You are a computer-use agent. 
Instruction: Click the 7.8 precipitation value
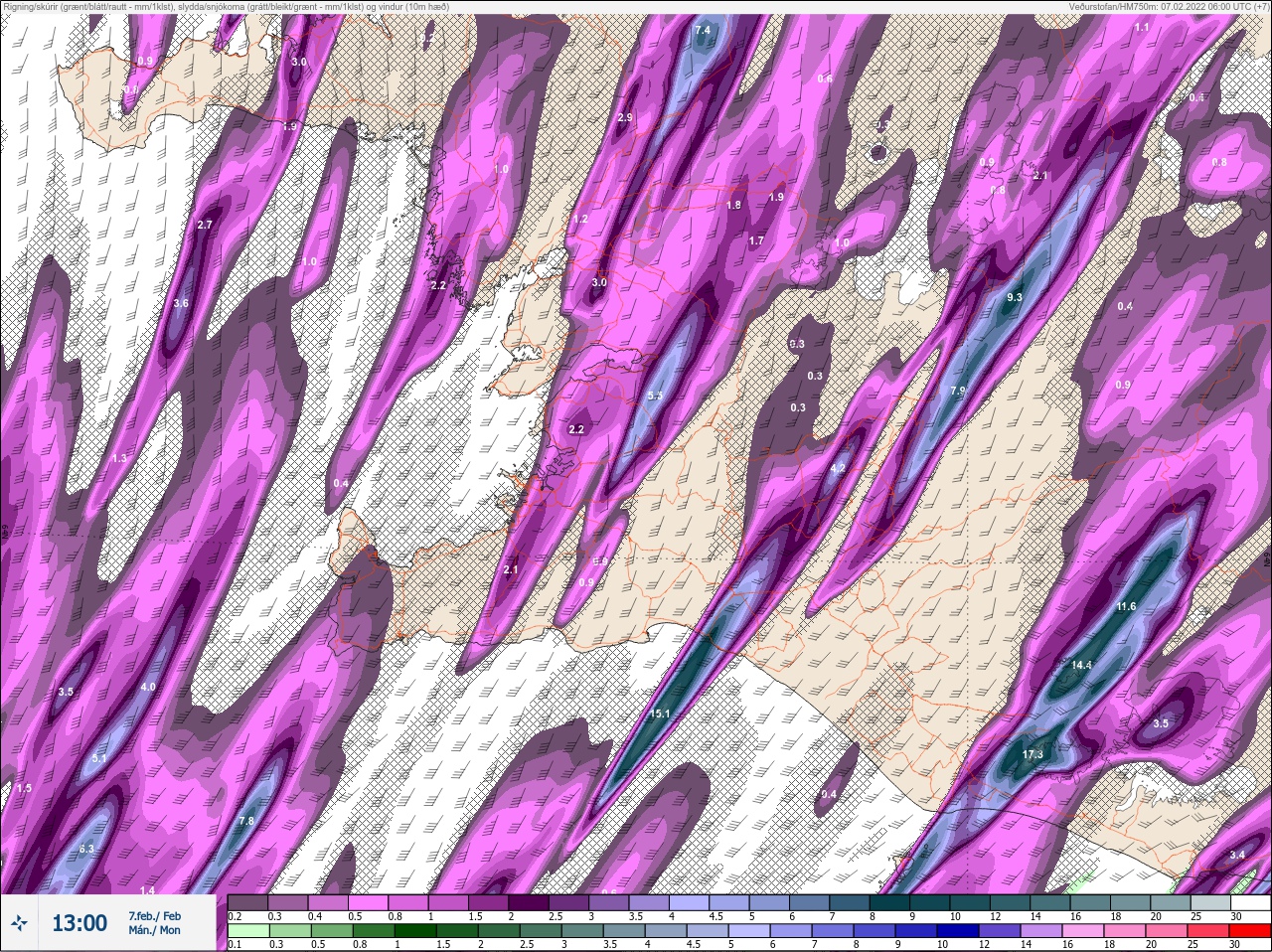246,821
